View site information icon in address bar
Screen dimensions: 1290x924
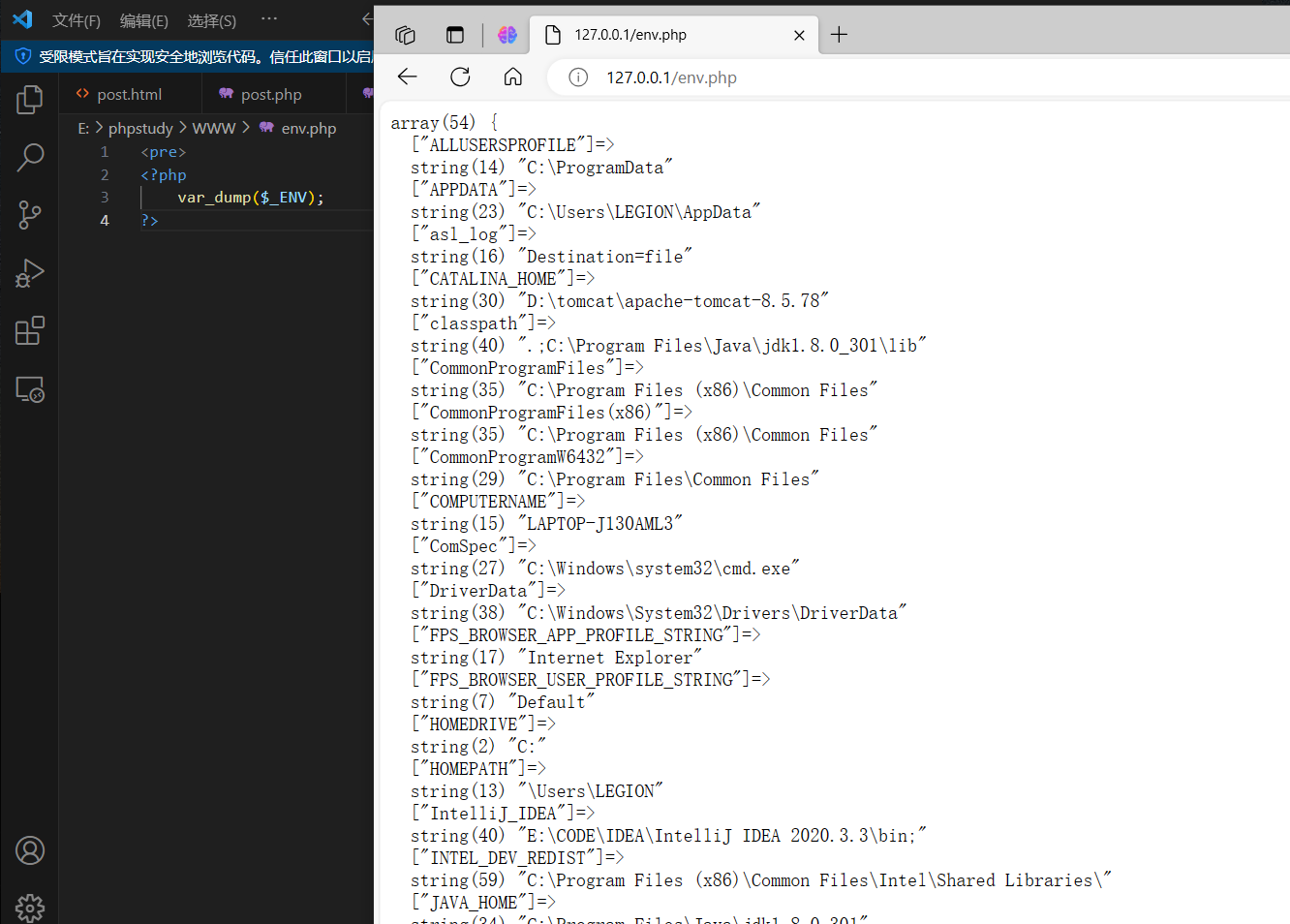(x=578, y=77)
